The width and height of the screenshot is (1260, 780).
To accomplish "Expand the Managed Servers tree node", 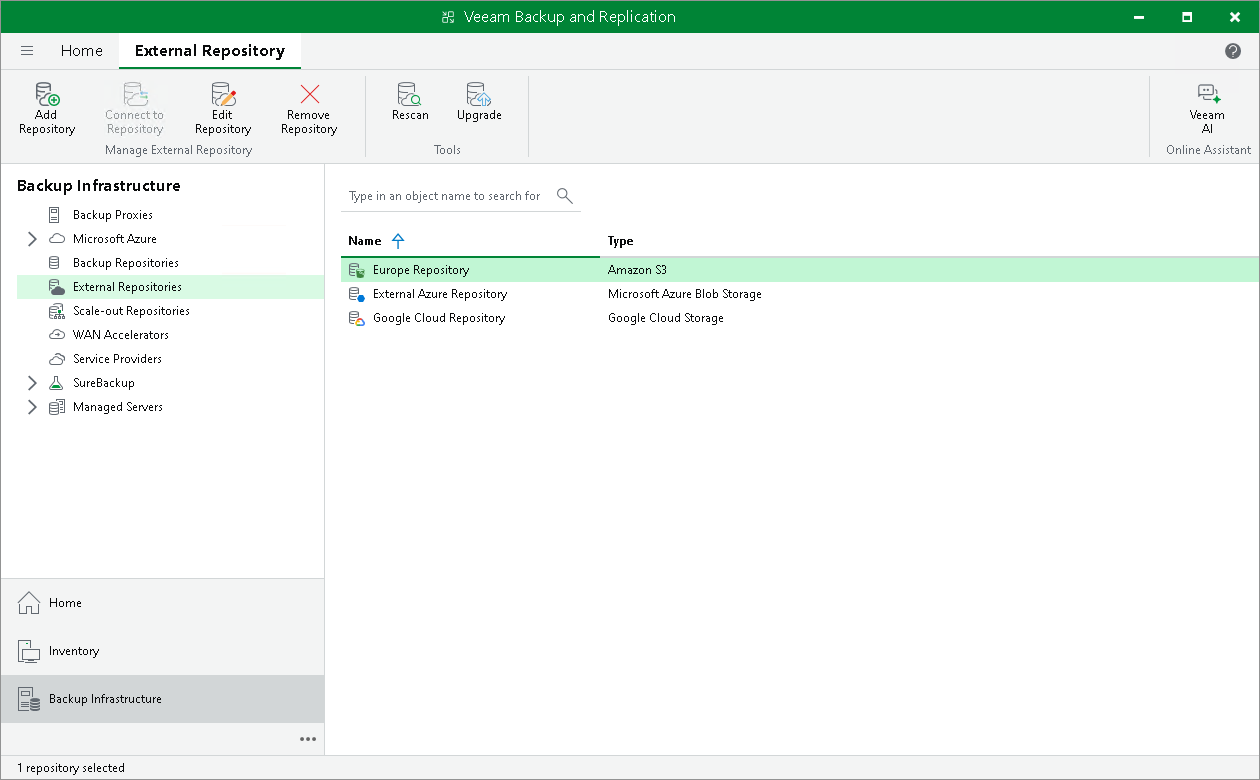I will click(32, 407).
